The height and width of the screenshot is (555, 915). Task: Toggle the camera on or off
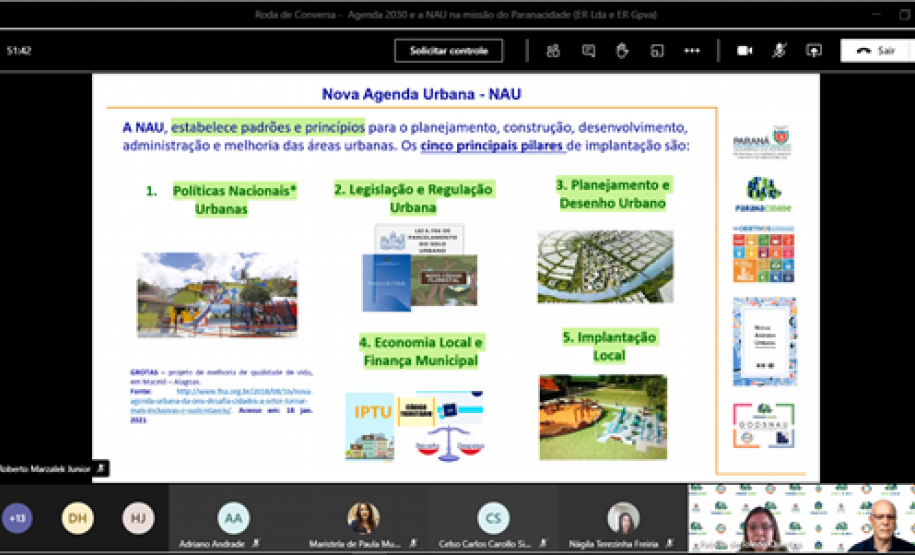(745, 51)
